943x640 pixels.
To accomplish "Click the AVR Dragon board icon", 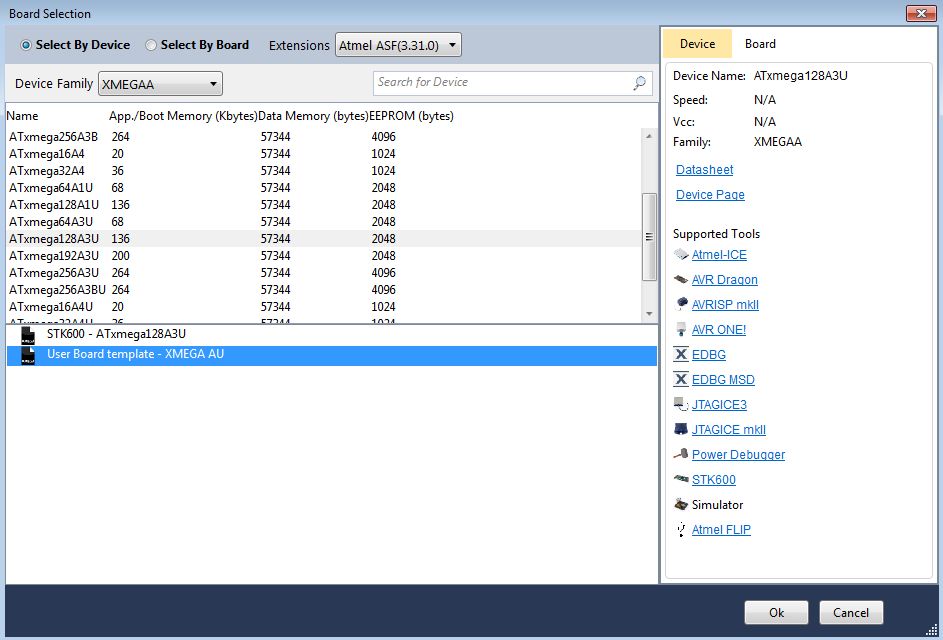I will [x=681, y=280].
